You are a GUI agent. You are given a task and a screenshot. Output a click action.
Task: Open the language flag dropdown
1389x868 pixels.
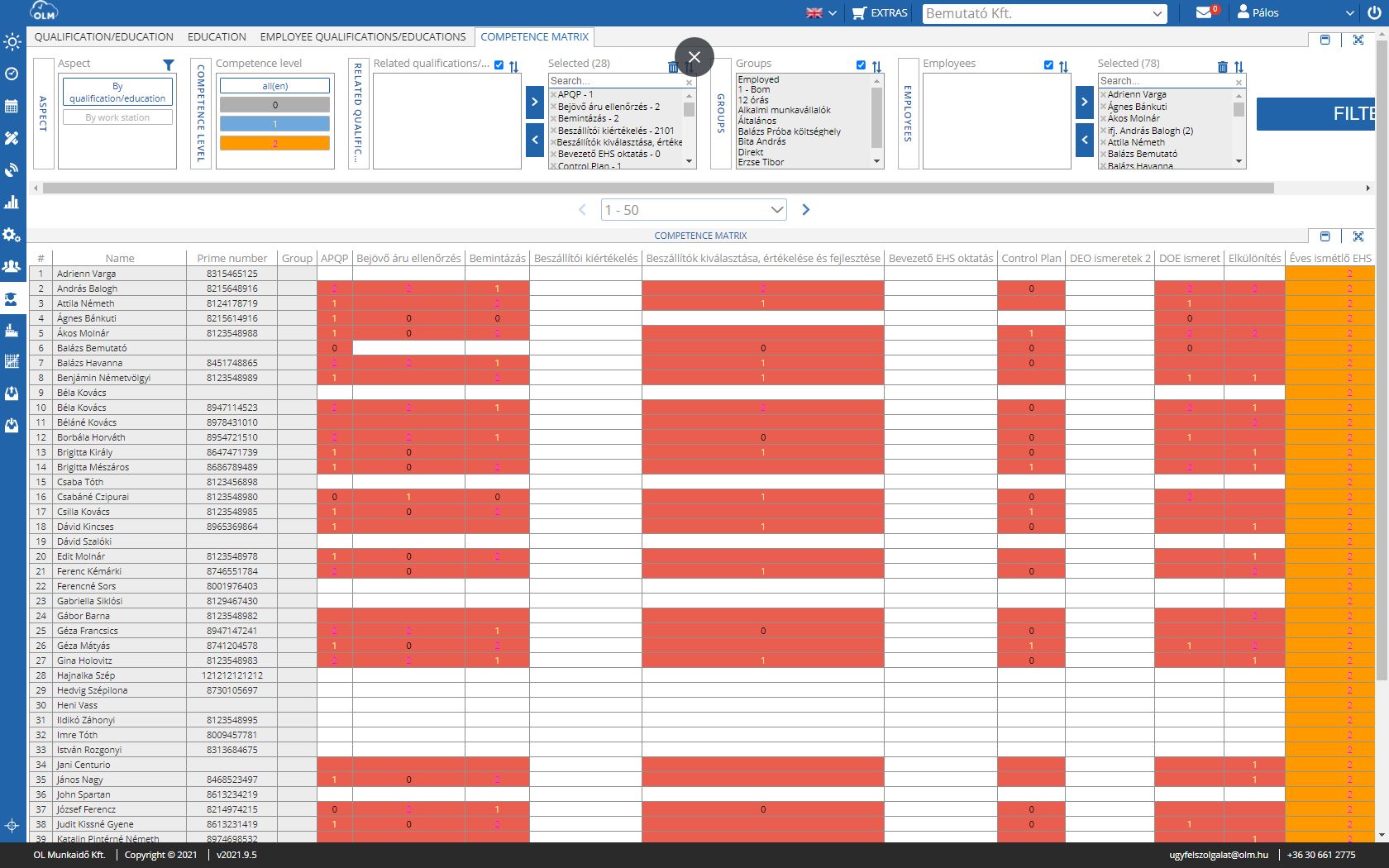821,12
